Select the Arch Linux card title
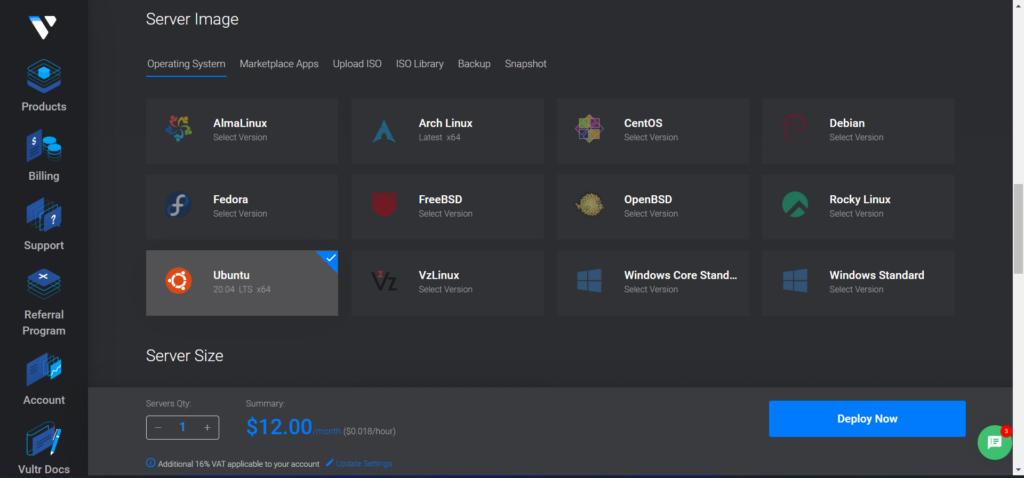The image size is (1024, 478). (x=445, y=123)
